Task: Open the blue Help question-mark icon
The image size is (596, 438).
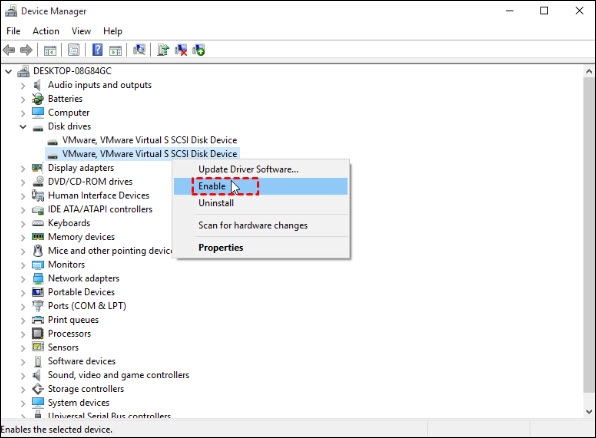Action: pos(97,50)
